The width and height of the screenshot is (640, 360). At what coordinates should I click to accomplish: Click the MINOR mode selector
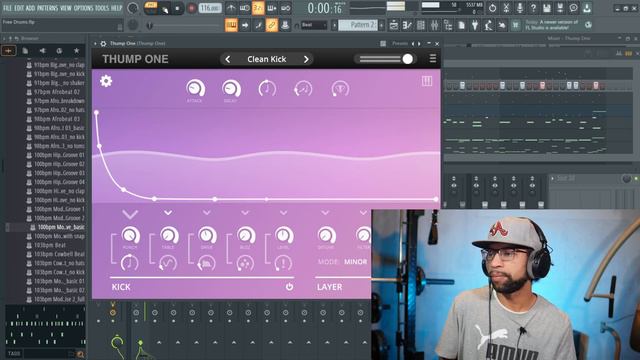tap(356, 262)
